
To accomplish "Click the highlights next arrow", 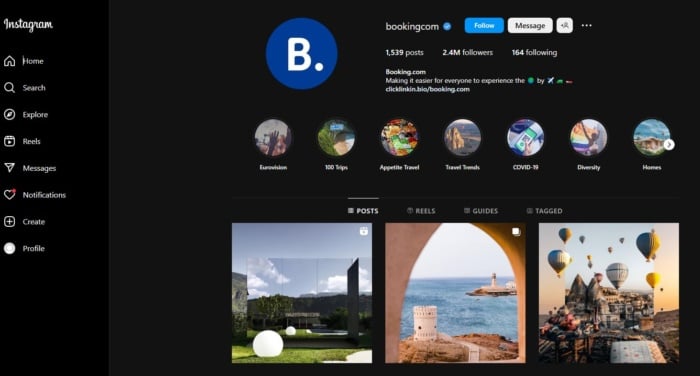I will tap(669, 144).
